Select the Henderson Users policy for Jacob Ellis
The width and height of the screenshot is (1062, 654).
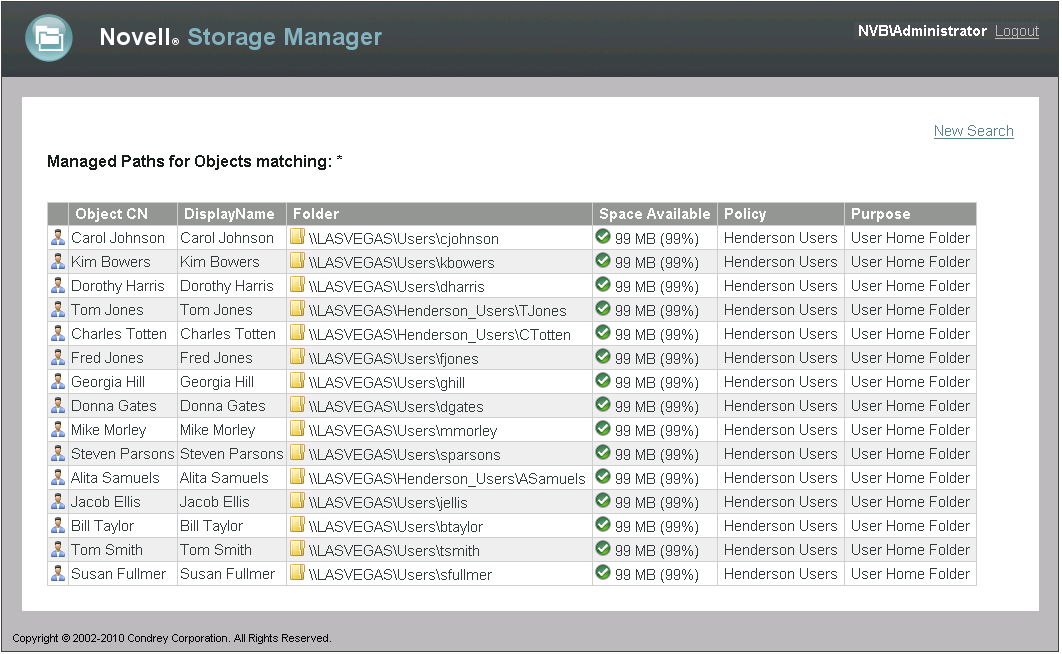click(x=780, y=502)
